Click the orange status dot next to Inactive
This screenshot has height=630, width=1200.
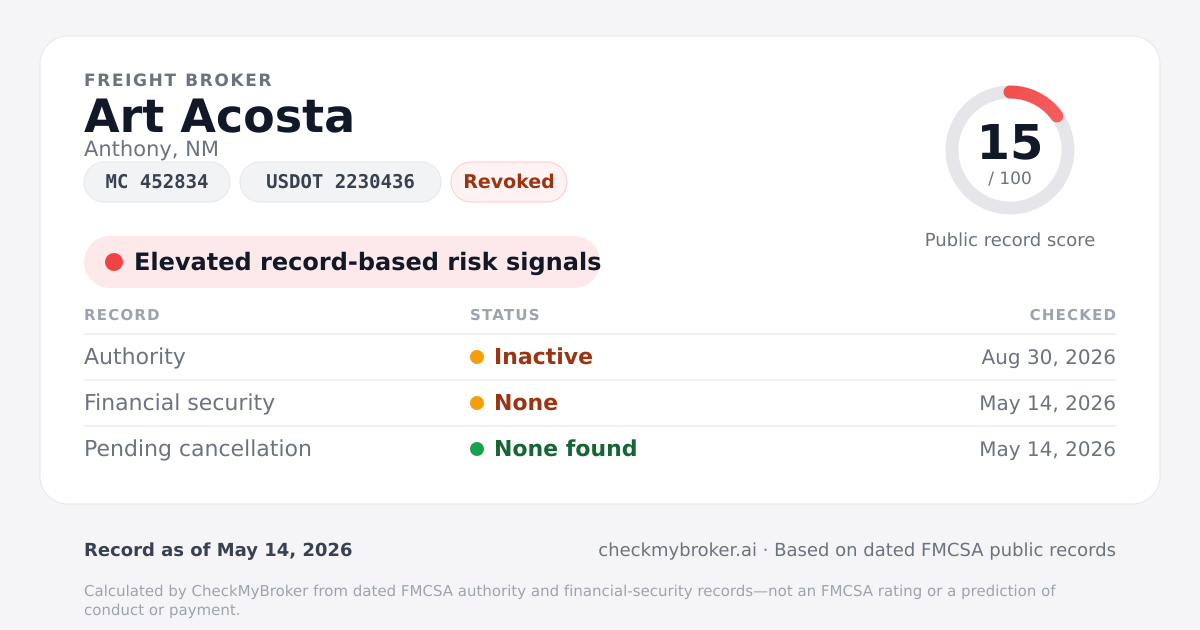pyautogui.click(x=477, y=357)
